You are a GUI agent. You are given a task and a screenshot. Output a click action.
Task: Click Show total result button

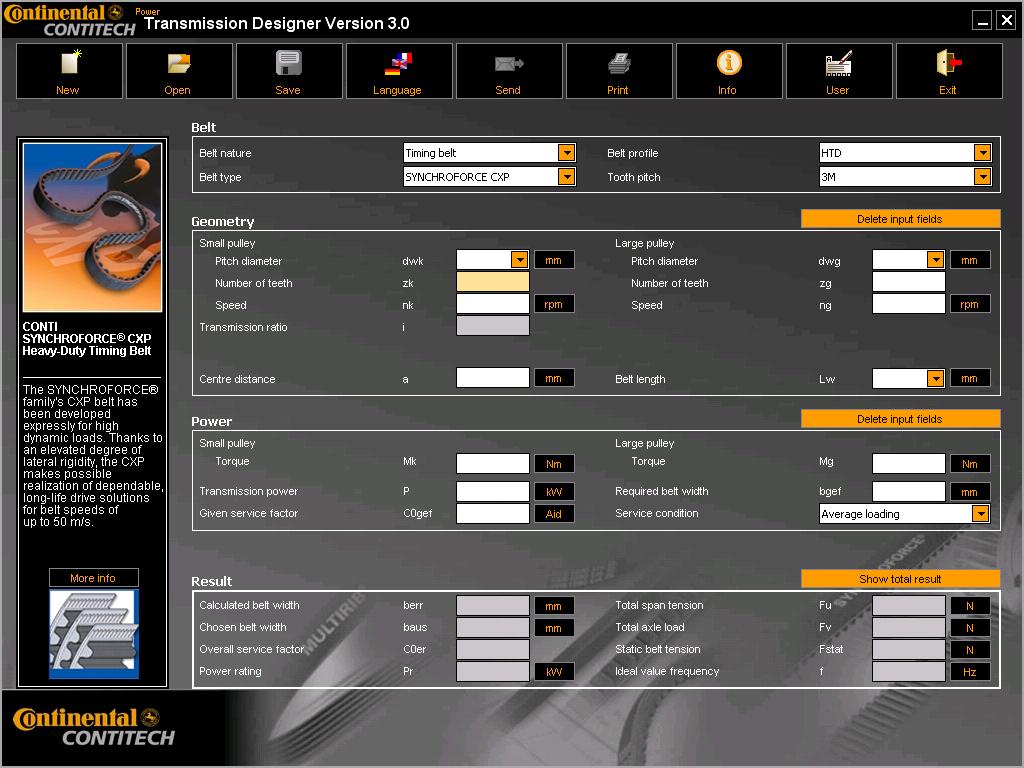click(900, 579)
